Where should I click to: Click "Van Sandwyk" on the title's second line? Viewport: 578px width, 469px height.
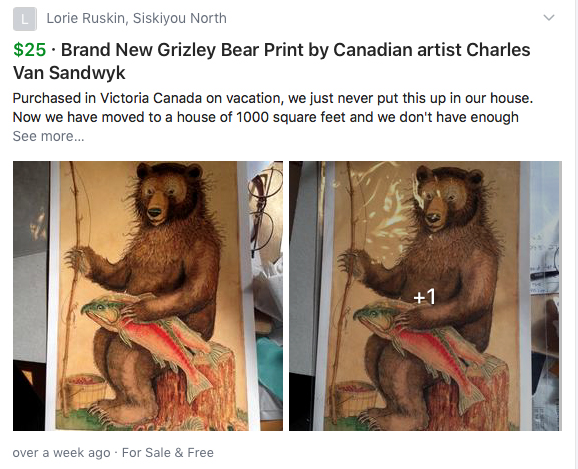coord(69,73)
